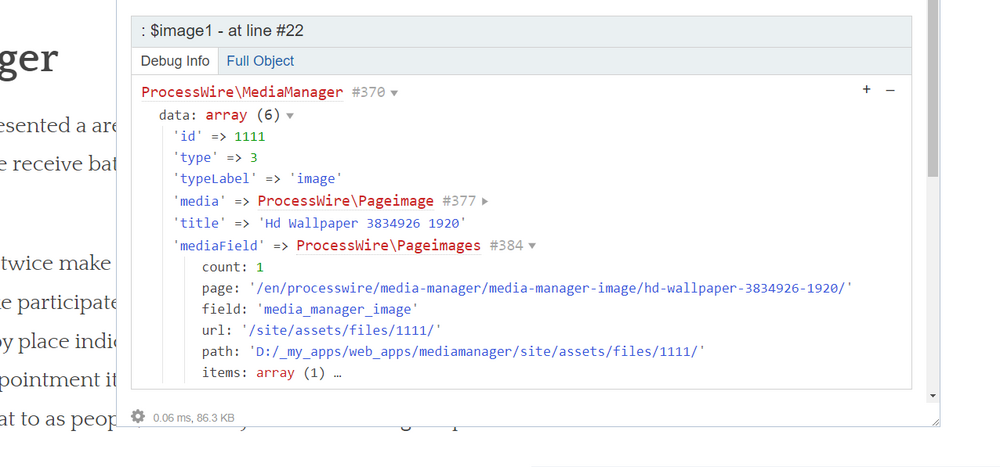Grab the panel resize handle at bottom-right corner
This screenshot has width=1000, height=467.
point(935,421)
